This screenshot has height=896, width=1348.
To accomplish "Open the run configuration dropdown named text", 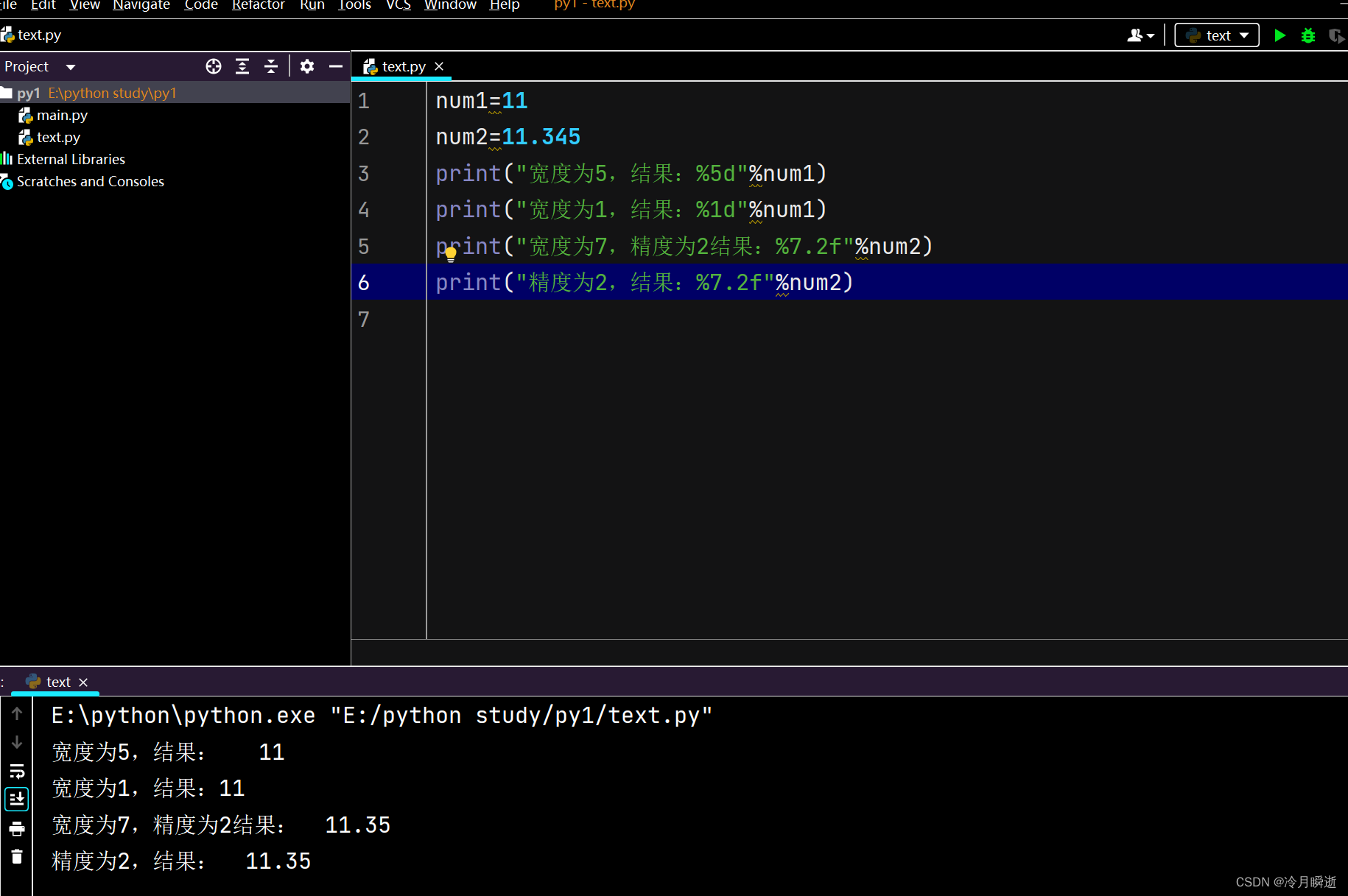I will tap(1216, 35).
